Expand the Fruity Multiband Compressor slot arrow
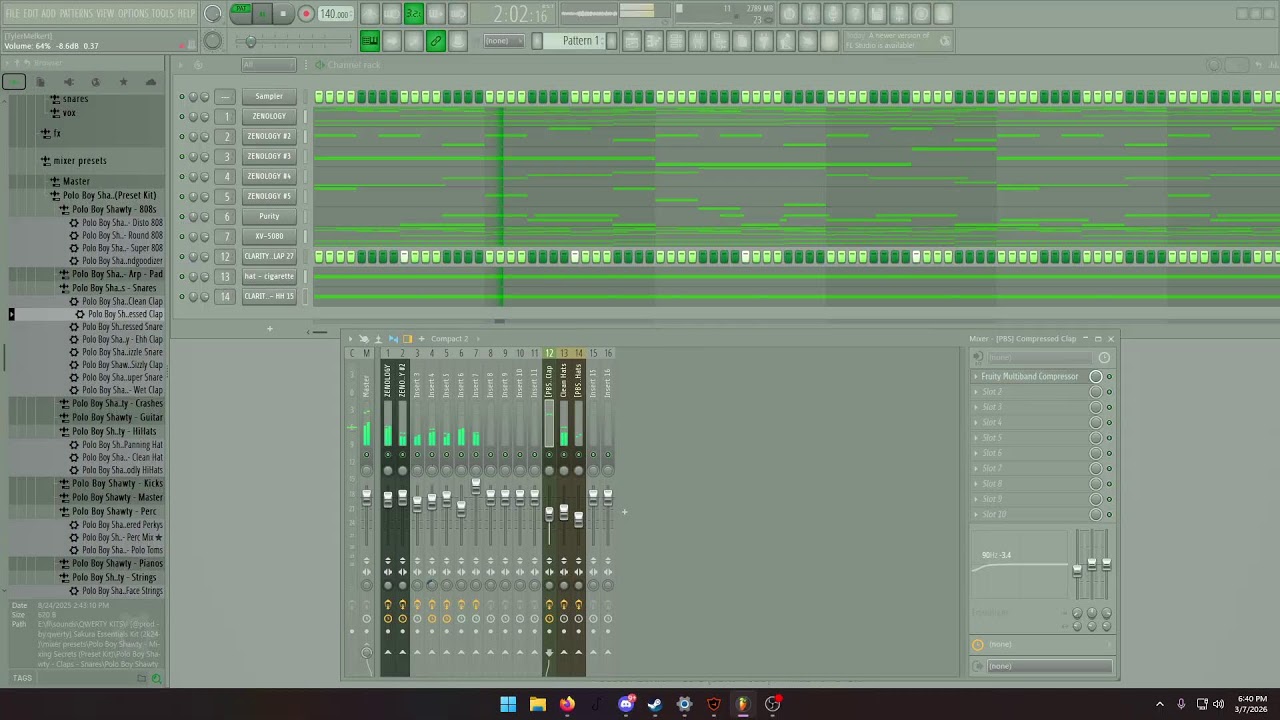Screen dimensions: 1280x720 pos(976,377)
